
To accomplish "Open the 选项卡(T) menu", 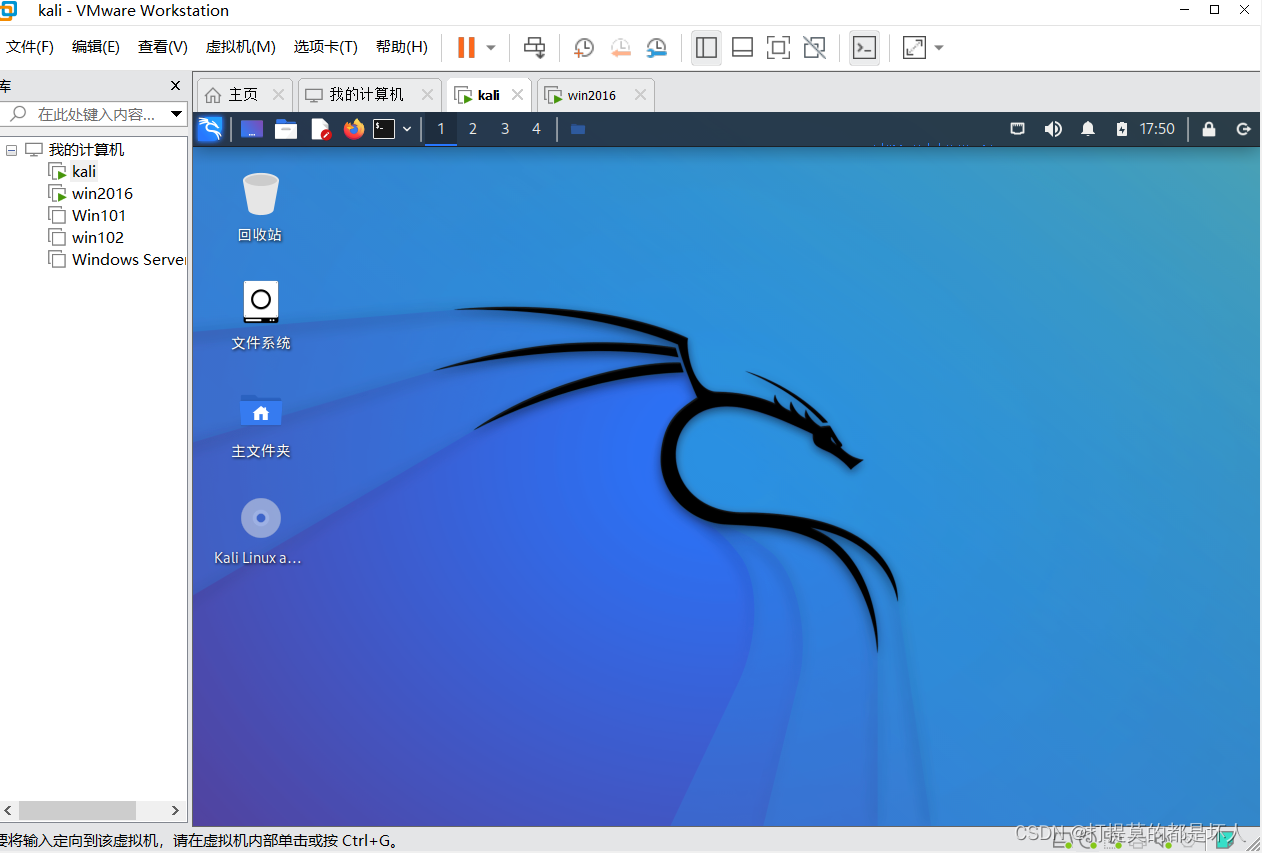I will (325, 47).
